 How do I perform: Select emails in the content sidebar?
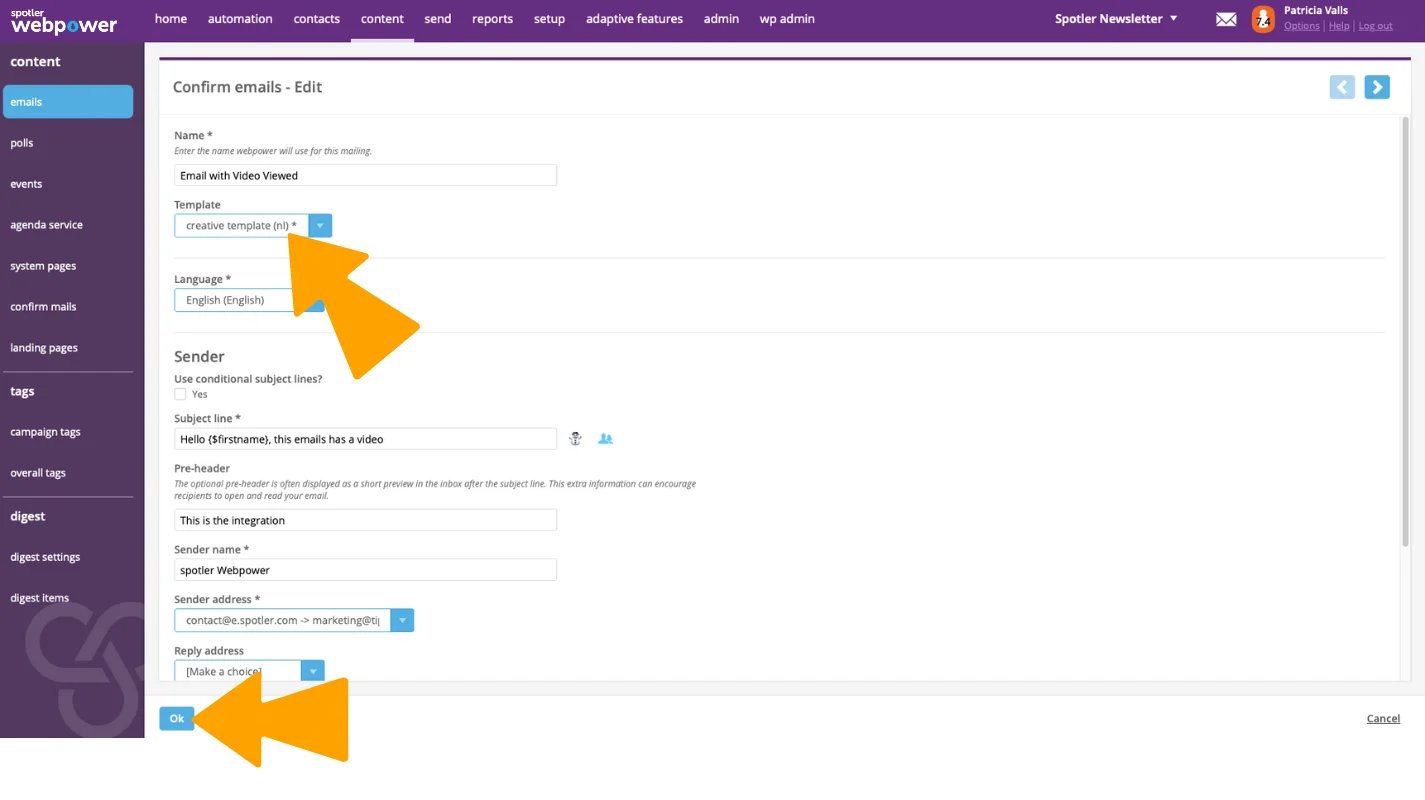tap(68, 102)
